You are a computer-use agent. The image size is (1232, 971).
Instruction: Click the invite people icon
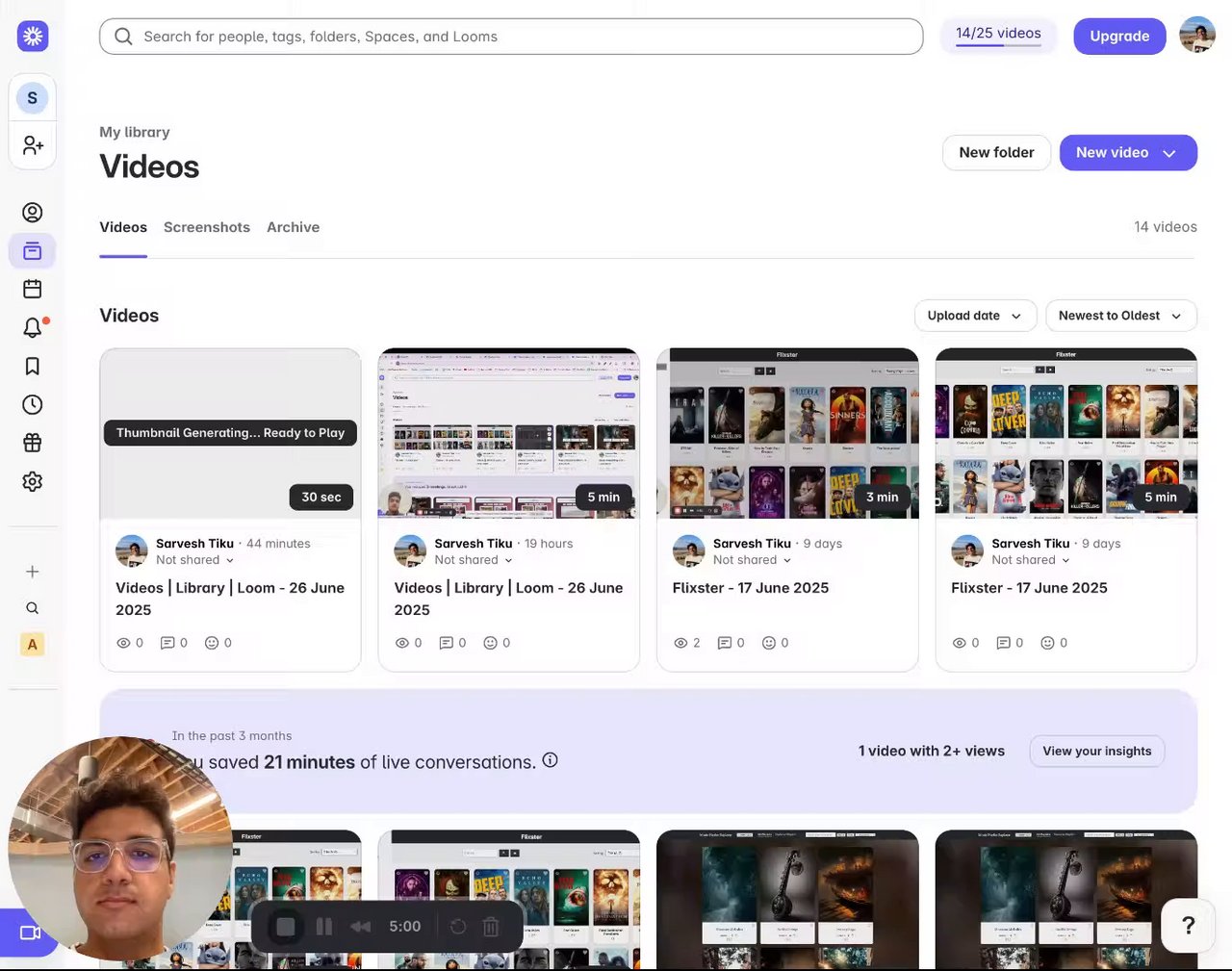tap(33, 144)
